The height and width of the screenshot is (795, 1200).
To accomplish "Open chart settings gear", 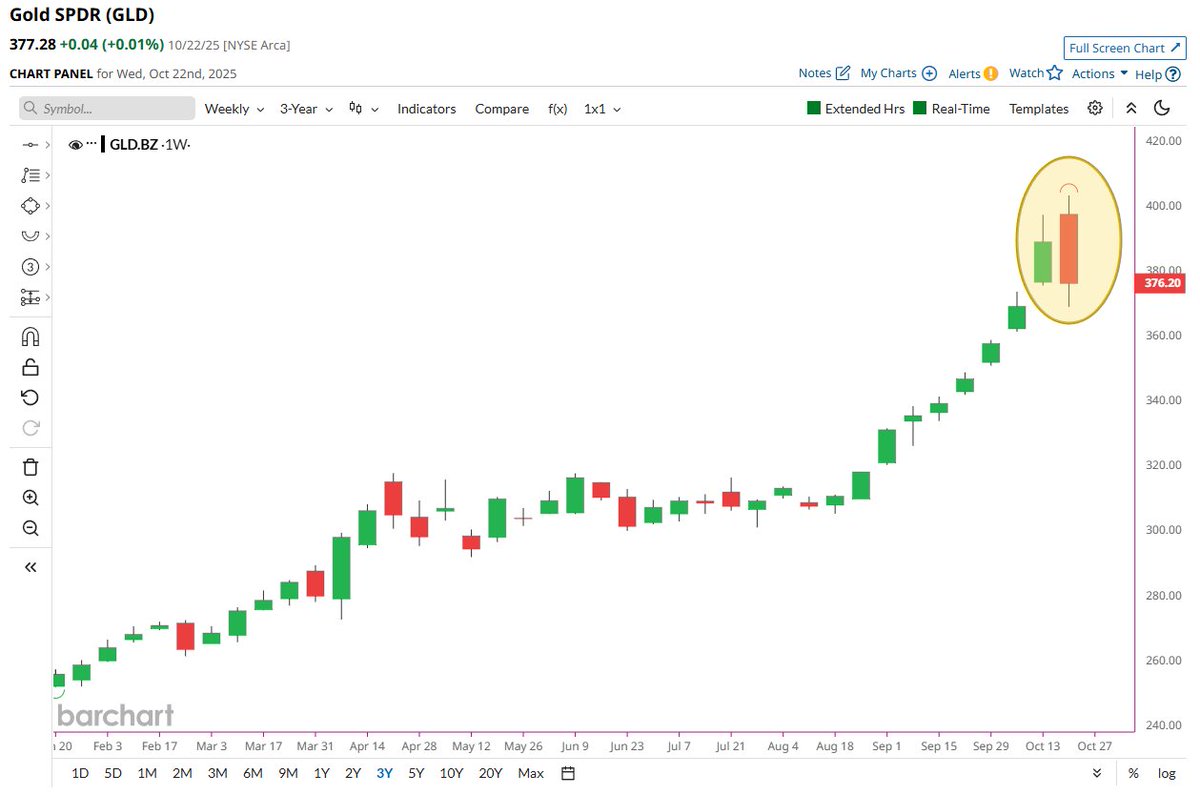I will tap(1095, 108).
